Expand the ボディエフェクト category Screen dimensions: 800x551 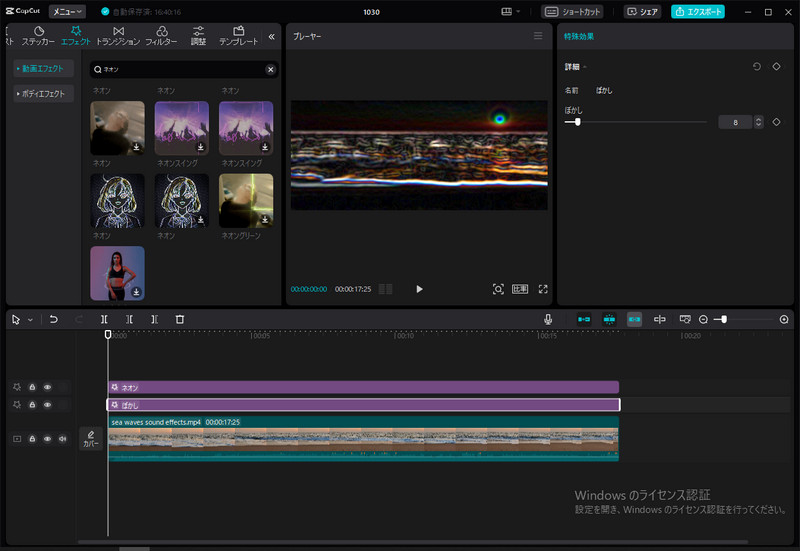pyautogui.click(x=43, y=93)
